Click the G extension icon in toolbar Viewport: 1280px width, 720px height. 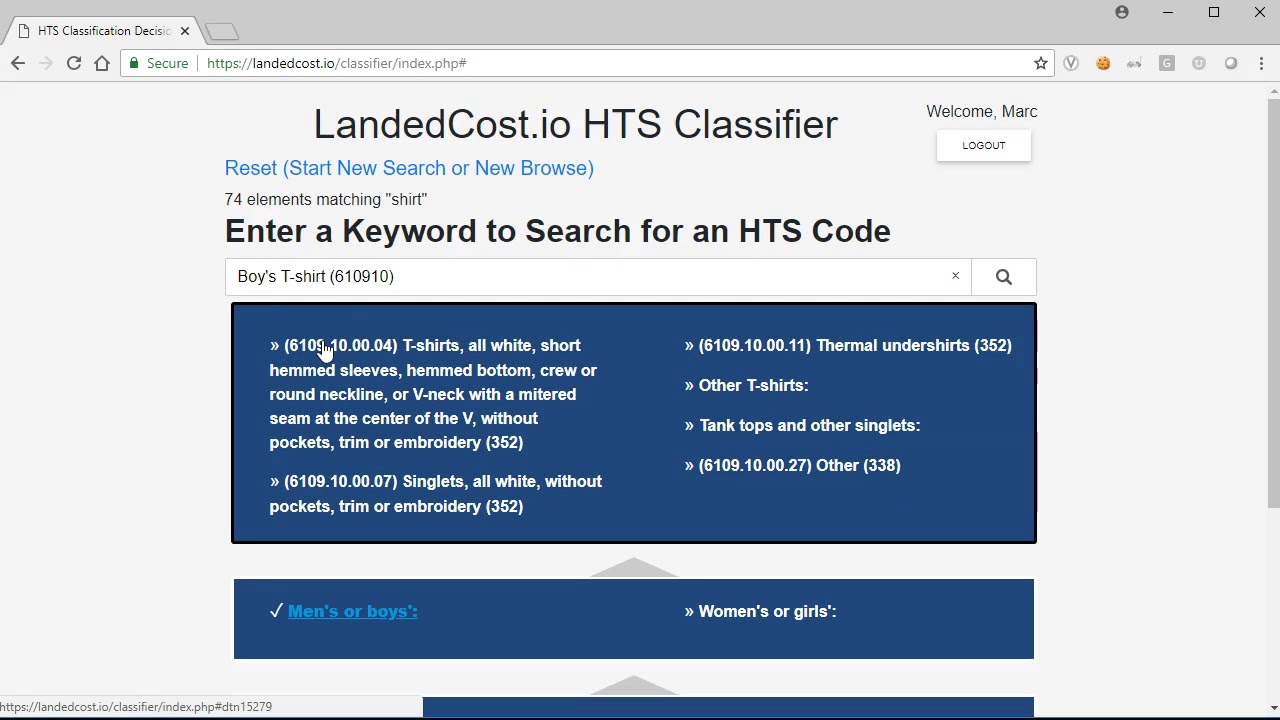coord(1167,63)
